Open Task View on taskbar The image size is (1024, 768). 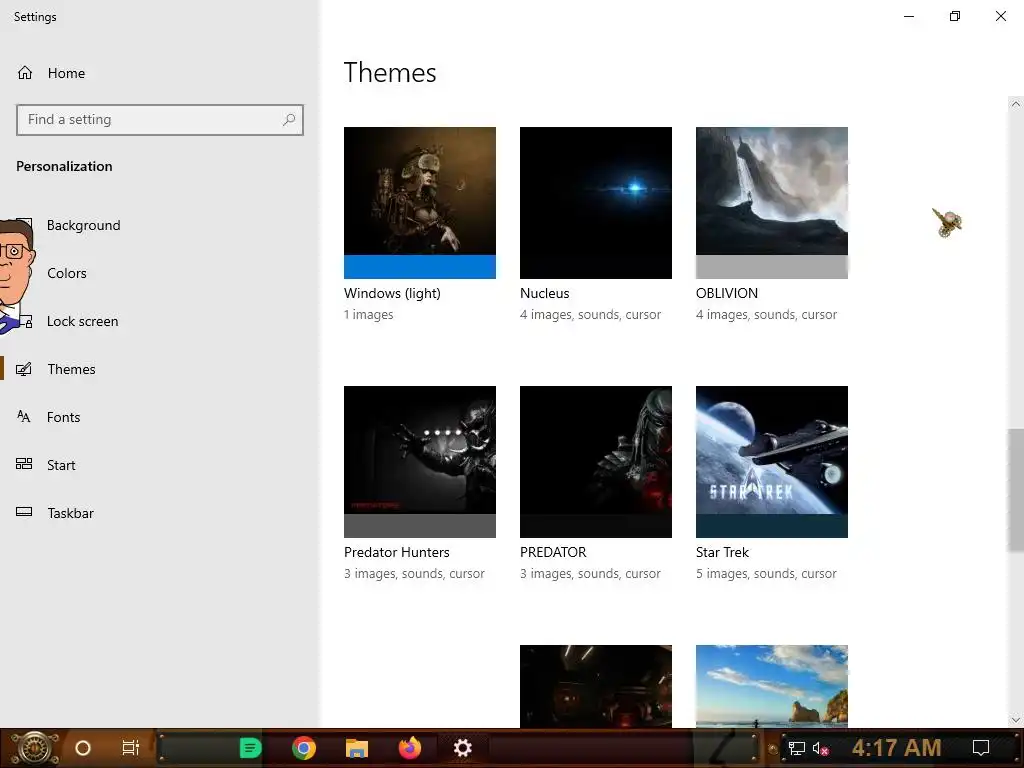point(131,748)
